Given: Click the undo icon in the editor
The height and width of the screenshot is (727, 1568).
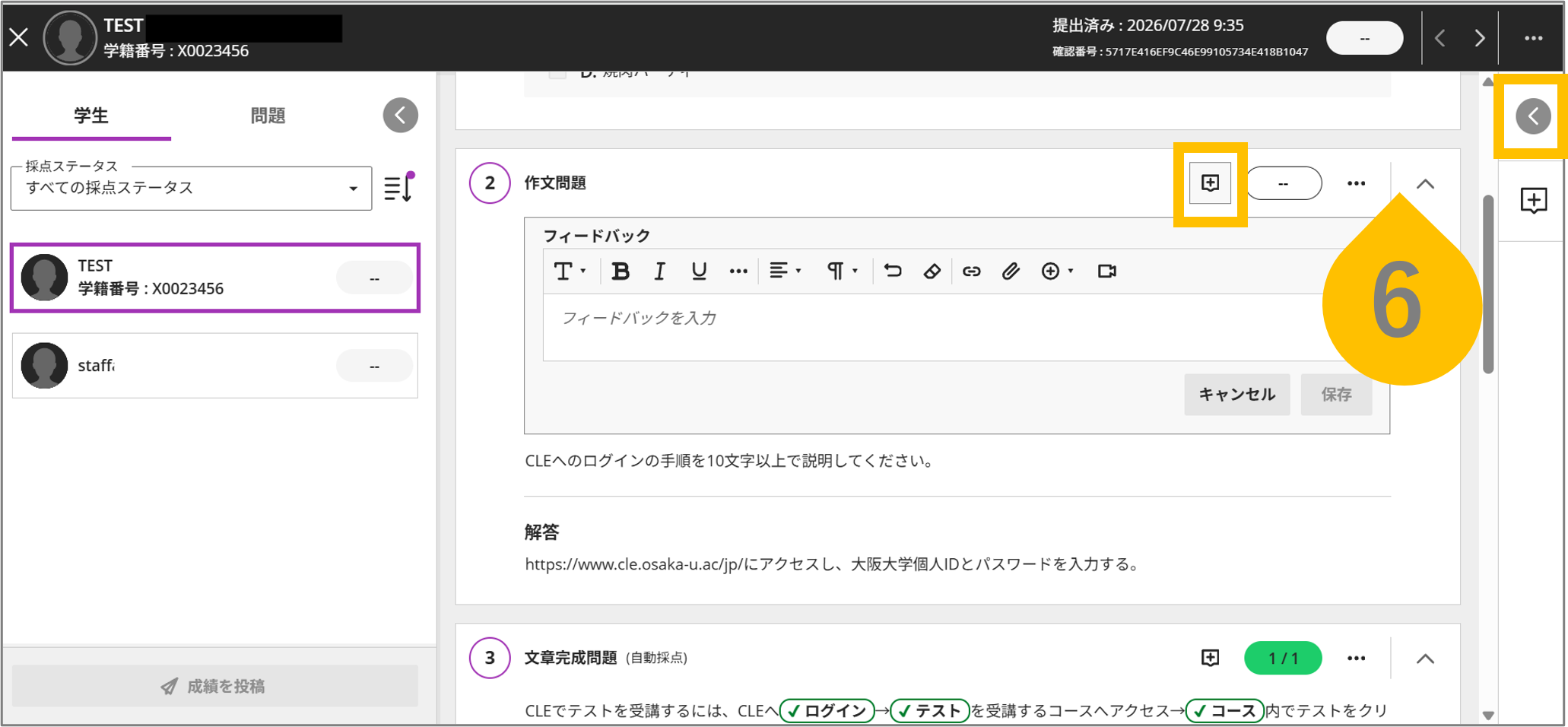Looking at the screenshot, I should click(x=893, y=271).
